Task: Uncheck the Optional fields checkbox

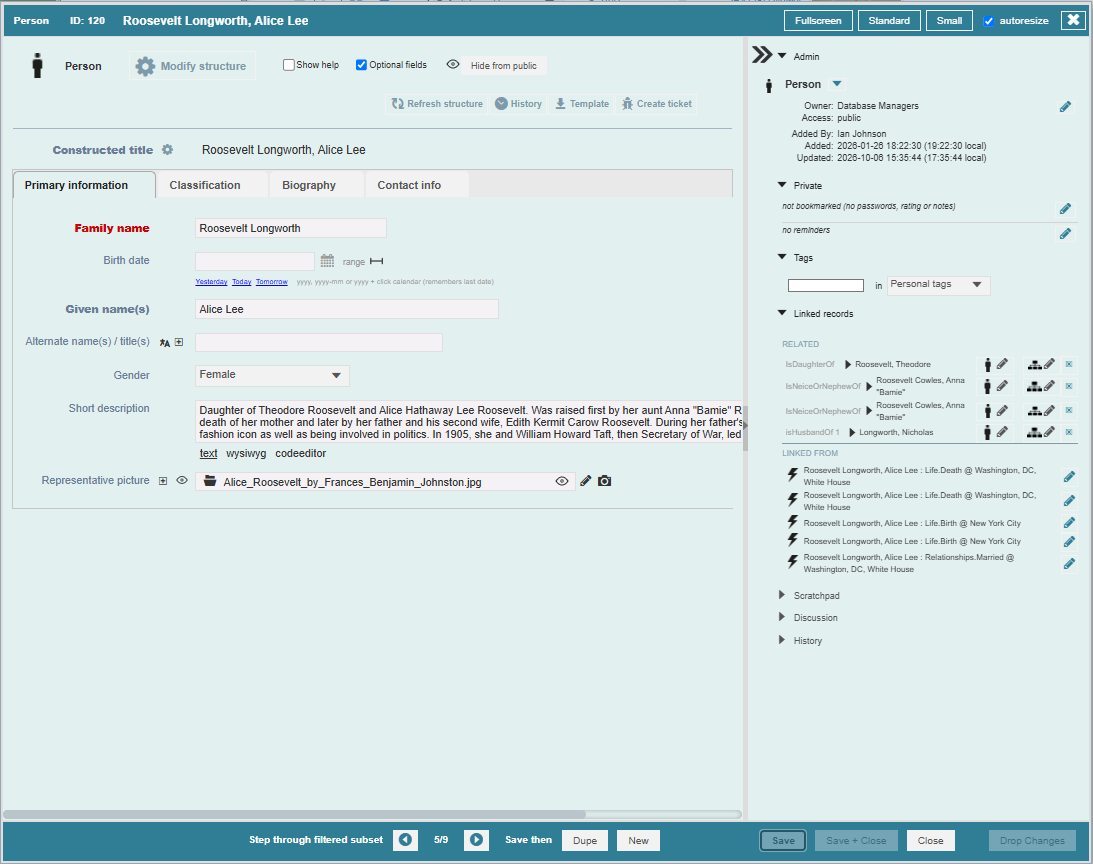Action: (361, 65)
